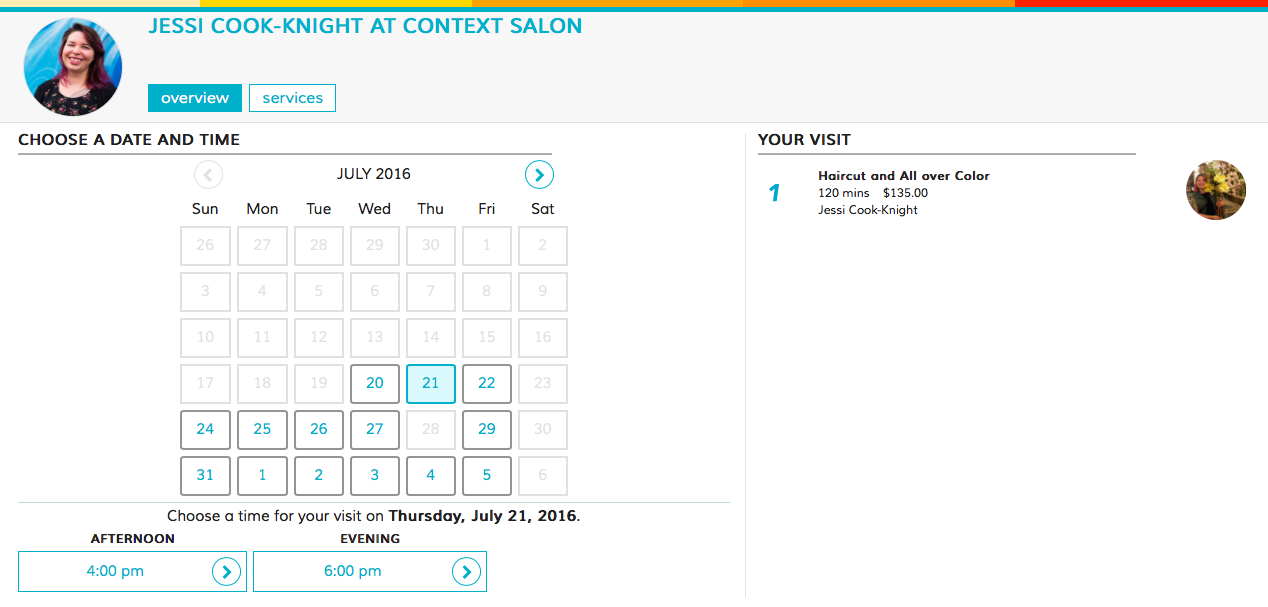Select July 31 on the calendar
This screenshot has height=607, width=1268.
point(205,476)
